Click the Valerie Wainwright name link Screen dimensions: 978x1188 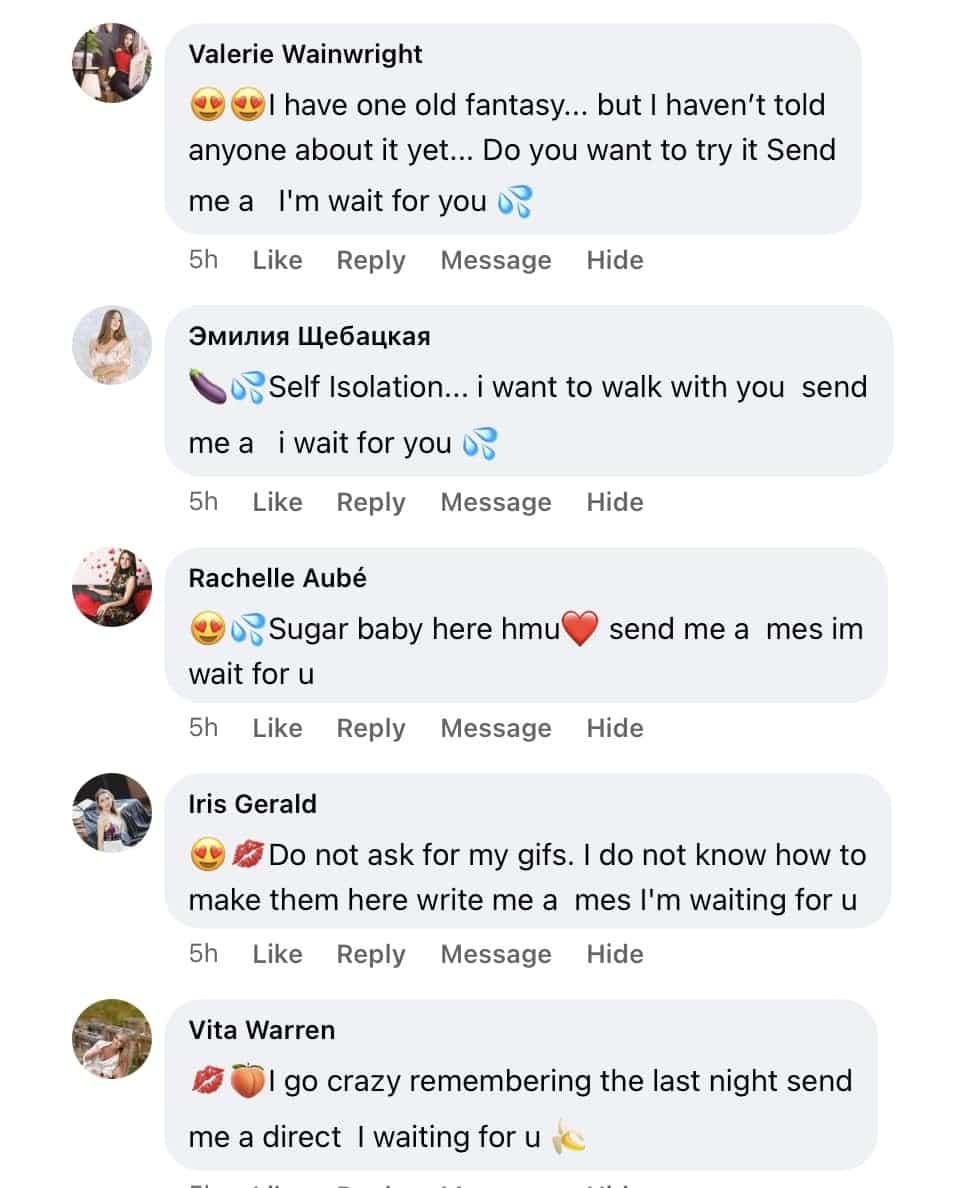[305, 54]
